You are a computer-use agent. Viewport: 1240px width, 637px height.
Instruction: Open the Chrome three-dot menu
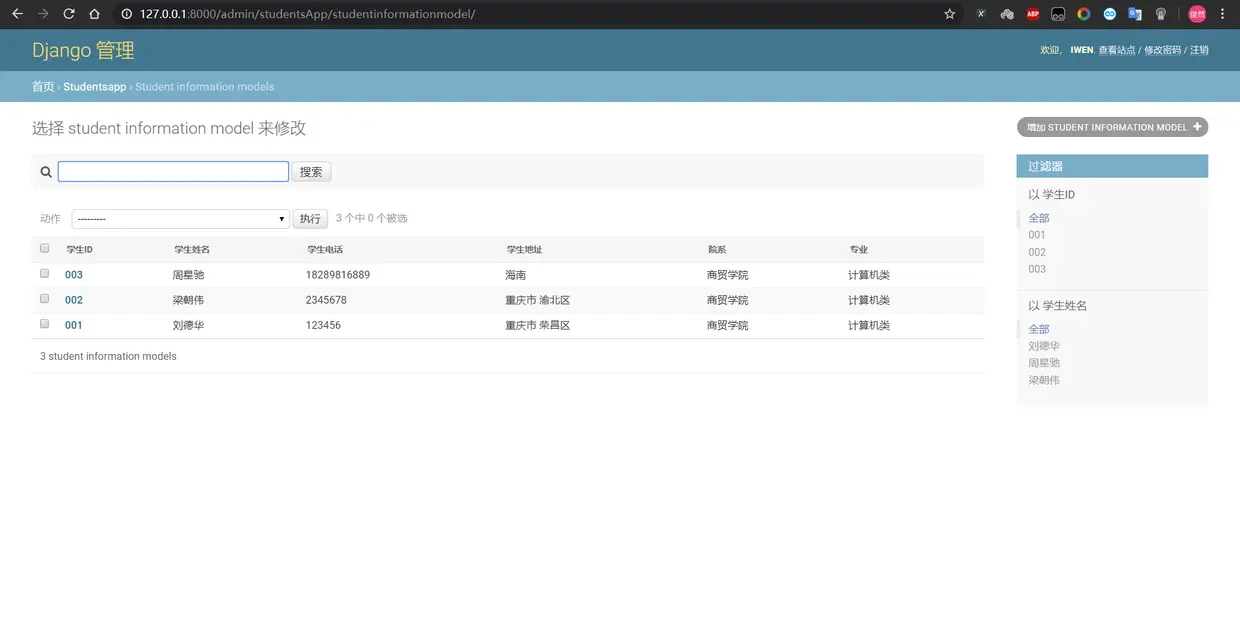point(1223,14)
